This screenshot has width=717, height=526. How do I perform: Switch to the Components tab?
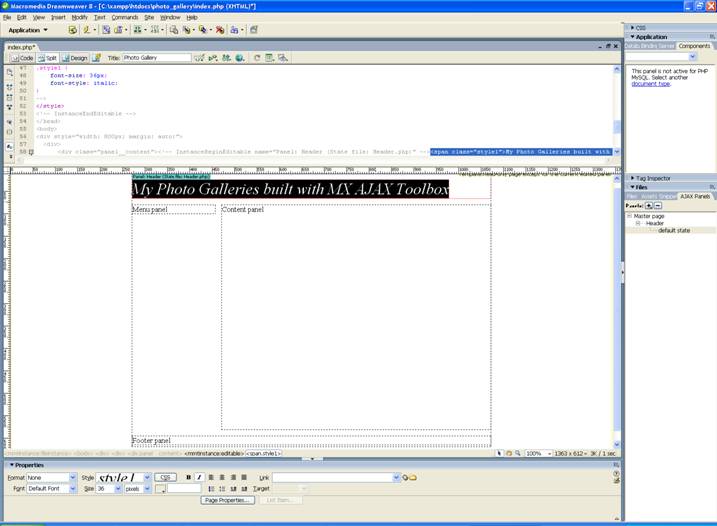pyautogui.click(x=694, y=46)
